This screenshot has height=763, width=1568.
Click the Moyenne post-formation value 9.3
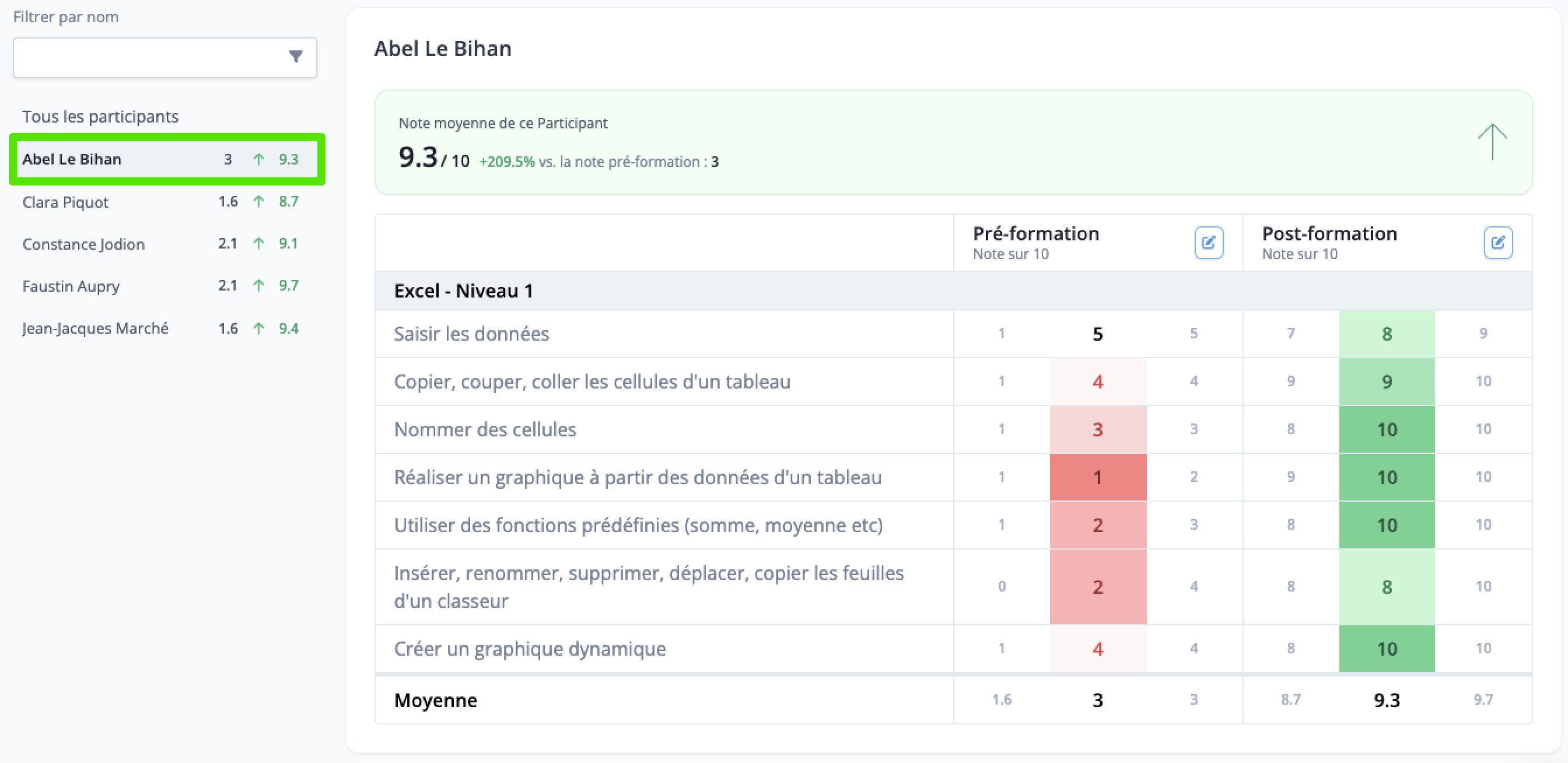(1387, 700)
